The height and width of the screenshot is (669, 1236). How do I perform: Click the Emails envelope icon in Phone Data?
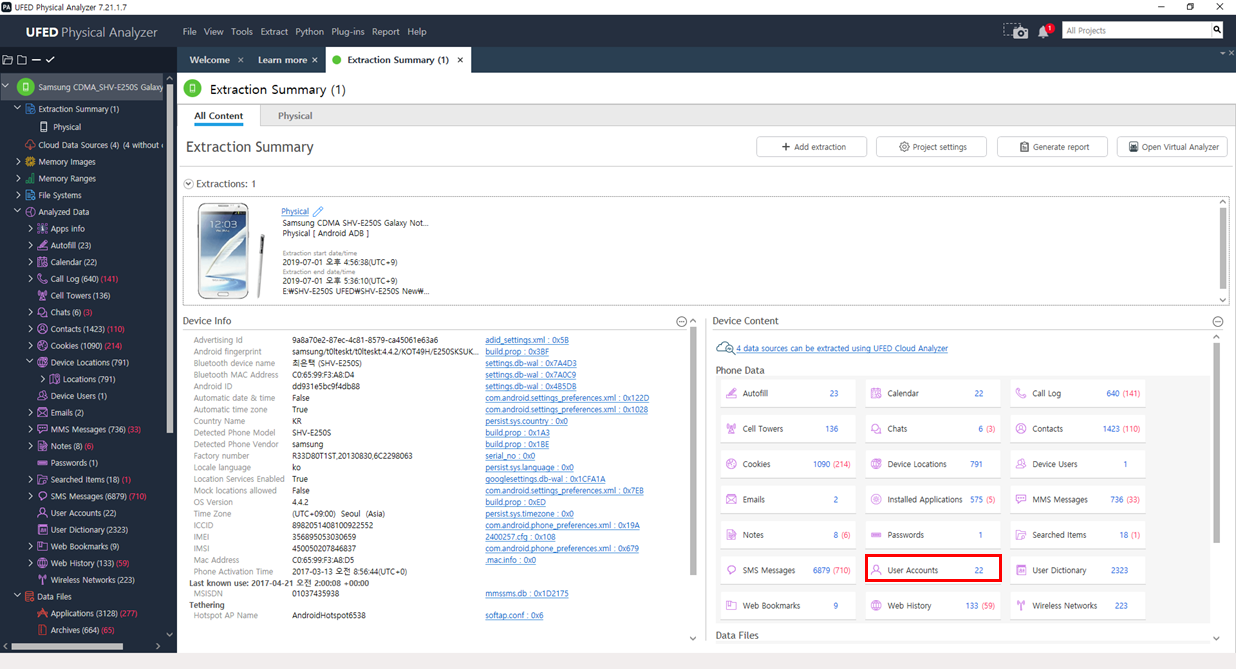pos(731,500)
